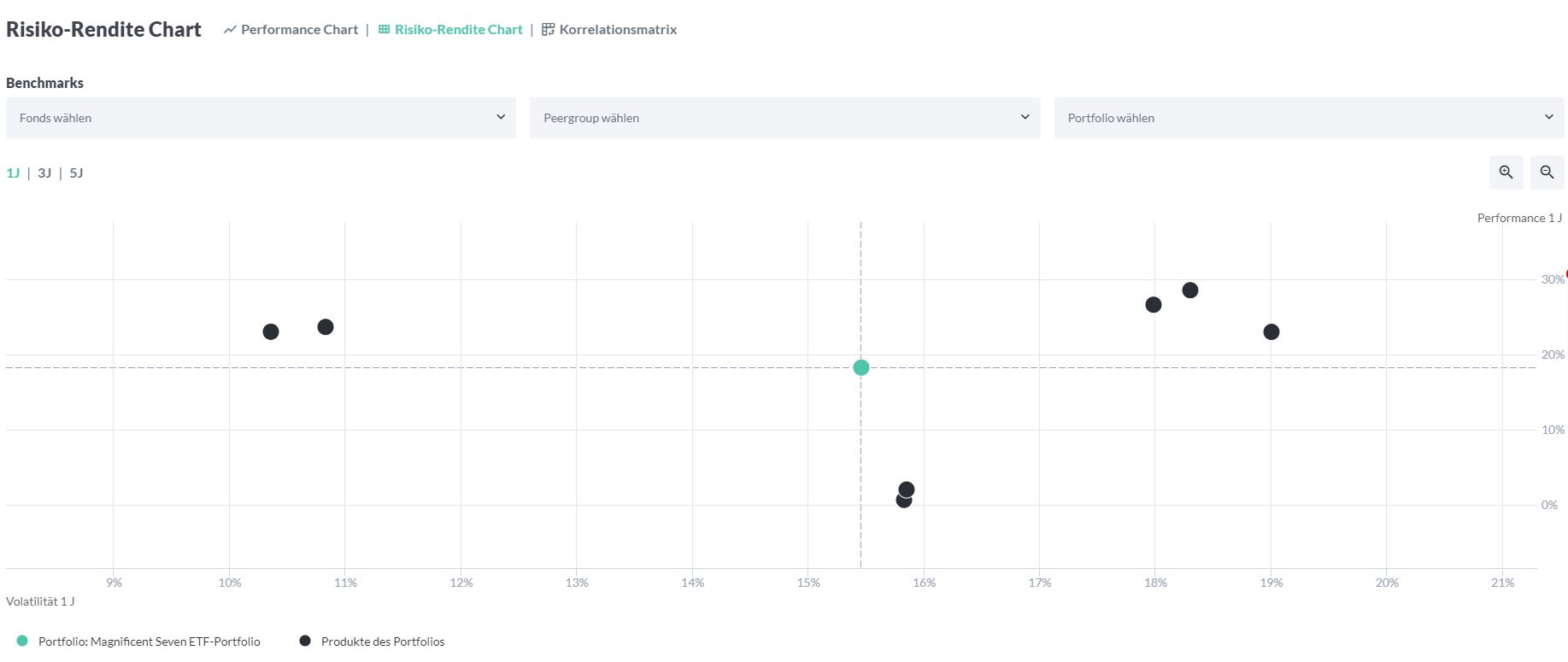
Task: Click the Performance Chart line icon
Action: coord(230,30)
